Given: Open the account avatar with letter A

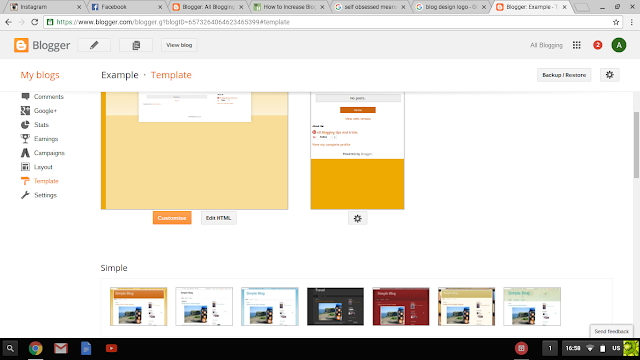Looking at the screenshot, I should (x=619, y=45).
